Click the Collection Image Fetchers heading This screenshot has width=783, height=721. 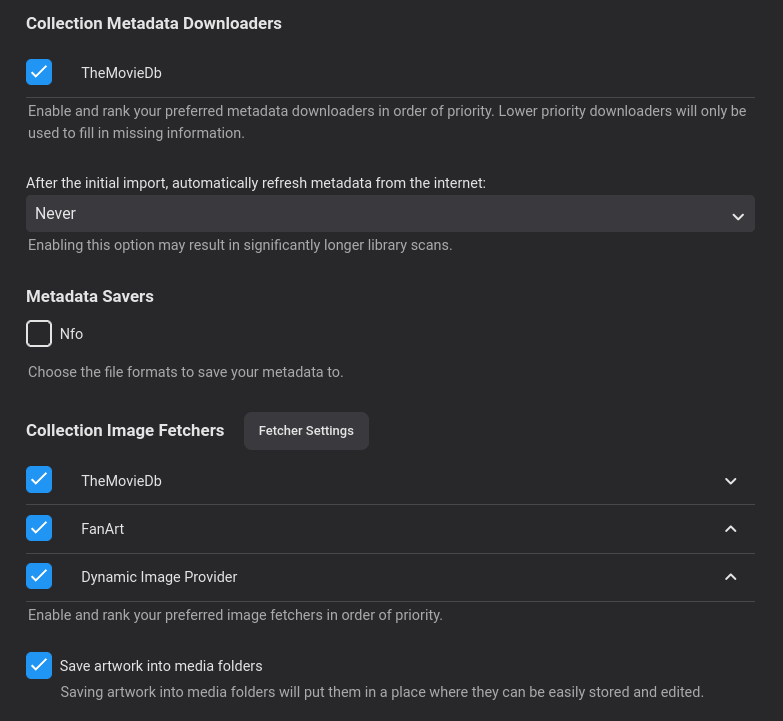125,430
